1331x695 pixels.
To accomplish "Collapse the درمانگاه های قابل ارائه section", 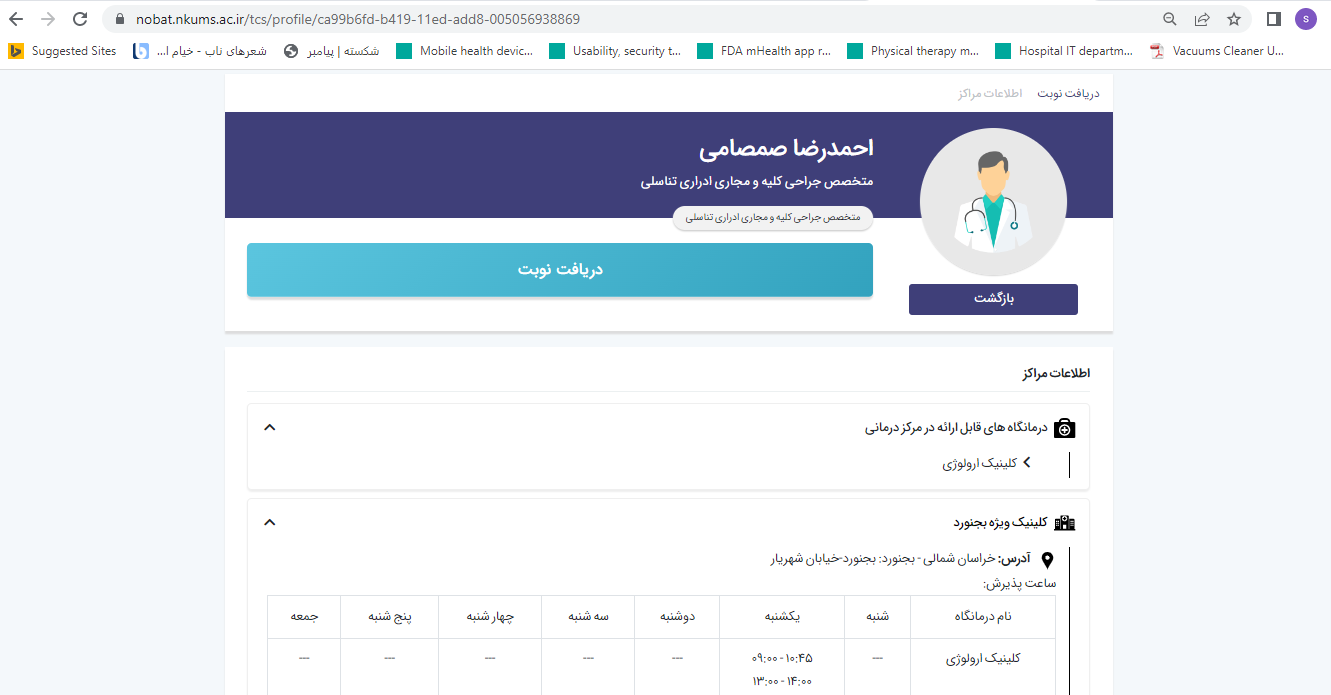I will (x=269, y=428).
